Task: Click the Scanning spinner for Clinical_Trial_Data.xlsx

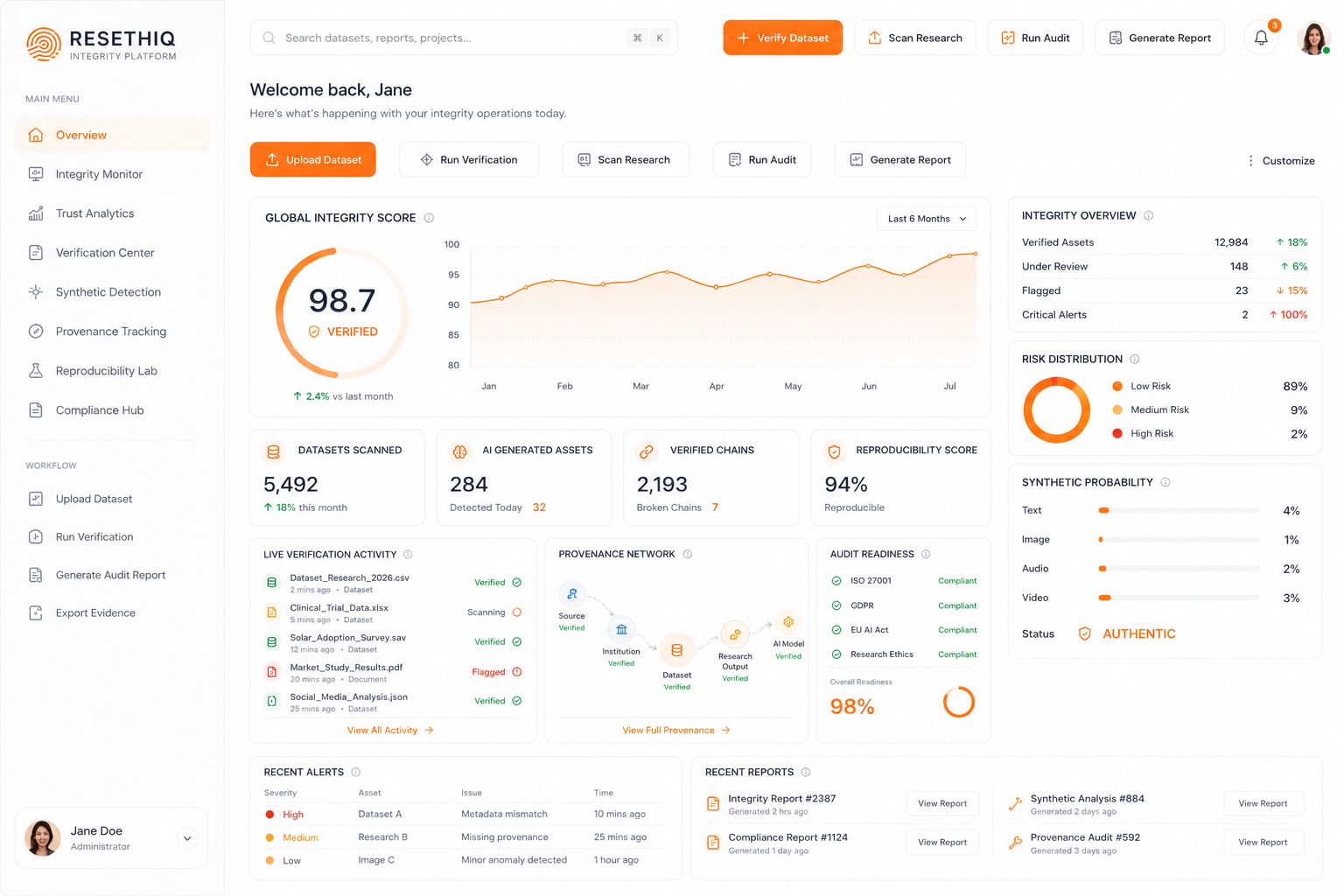Action: (x=517, y=612)
